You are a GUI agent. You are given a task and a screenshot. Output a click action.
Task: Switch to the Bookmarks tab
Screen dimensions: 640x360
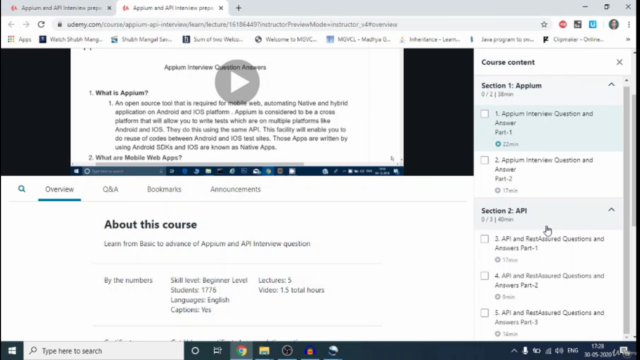click(164, 189)
